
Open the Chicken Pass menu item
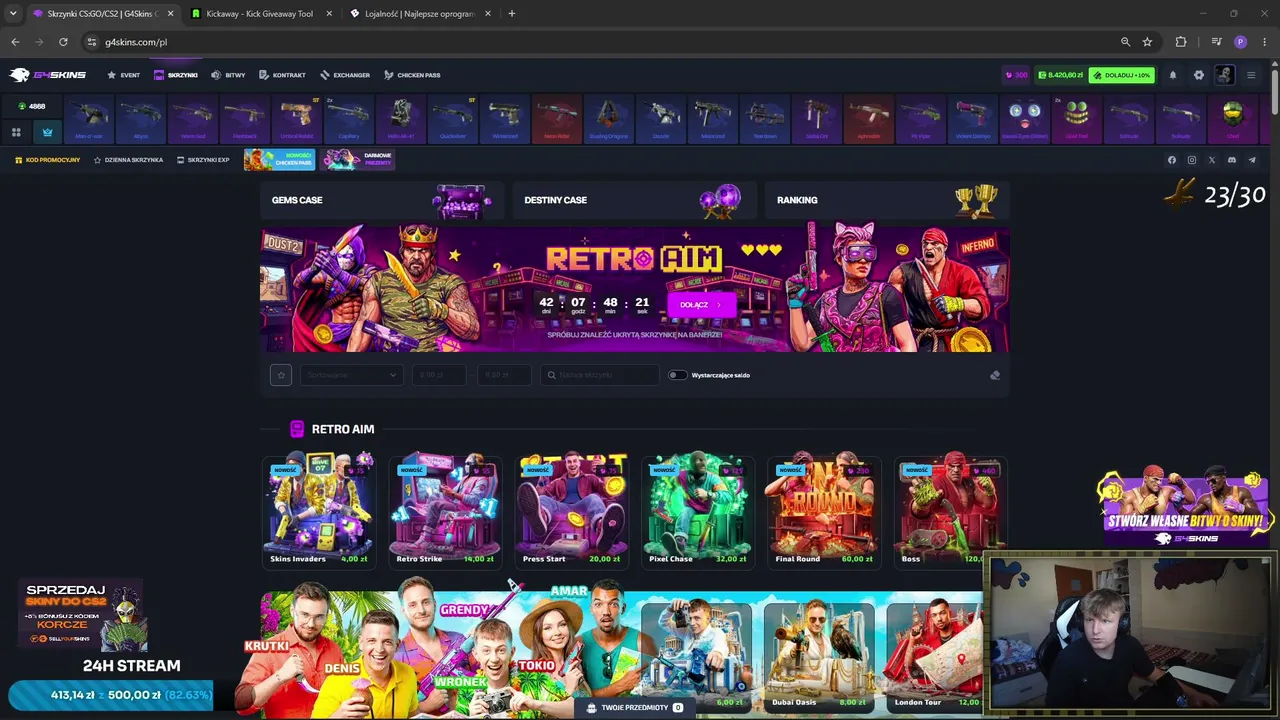(x=412, y=75)
